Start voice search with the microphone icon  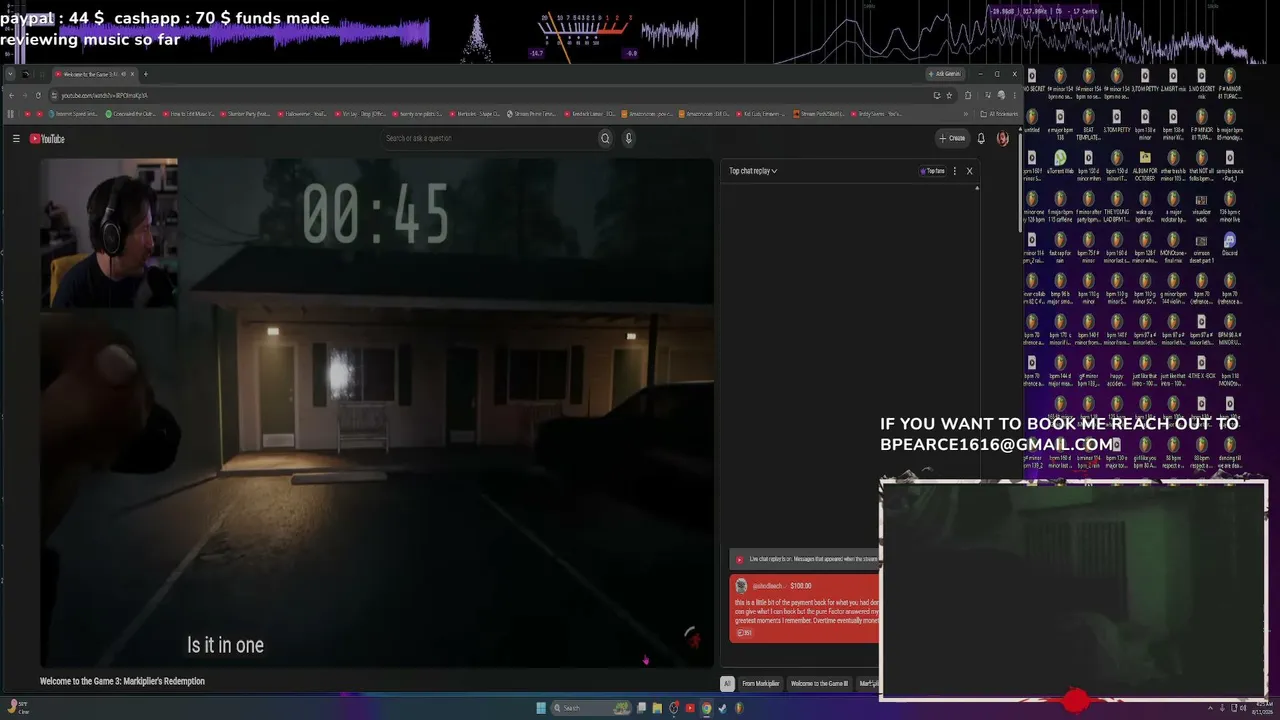click(629, 138)
